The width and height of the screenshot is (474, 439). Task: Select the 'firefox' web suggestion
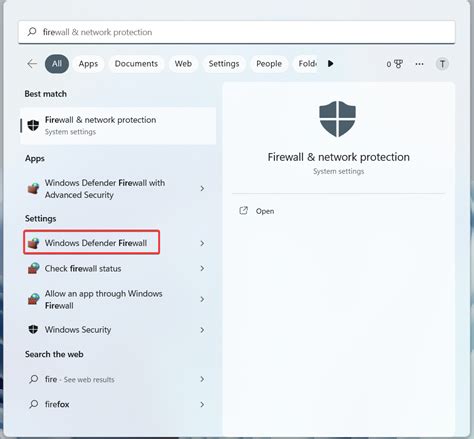(118, 404)
